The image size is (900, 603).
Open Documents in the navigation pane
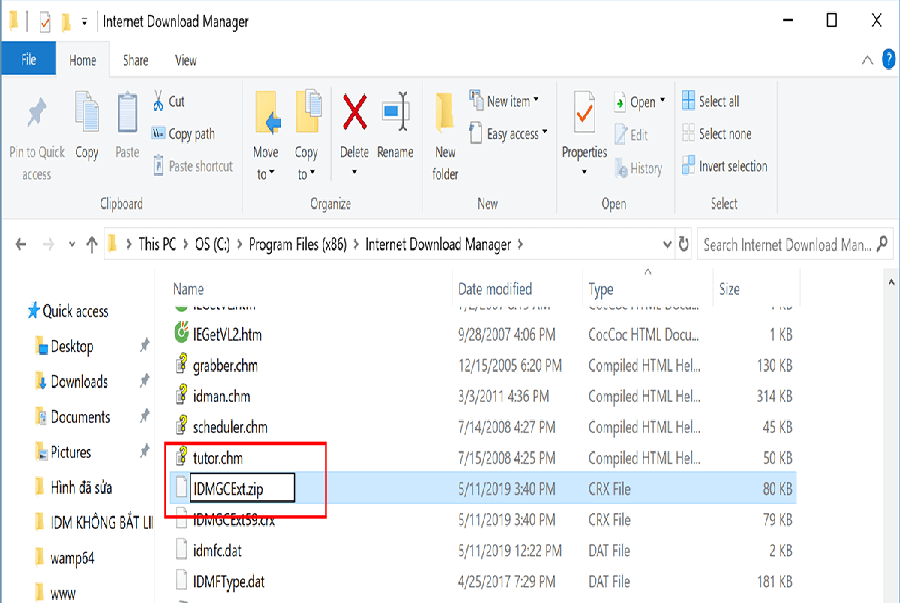pyautogui.click(x=73, y=417)
